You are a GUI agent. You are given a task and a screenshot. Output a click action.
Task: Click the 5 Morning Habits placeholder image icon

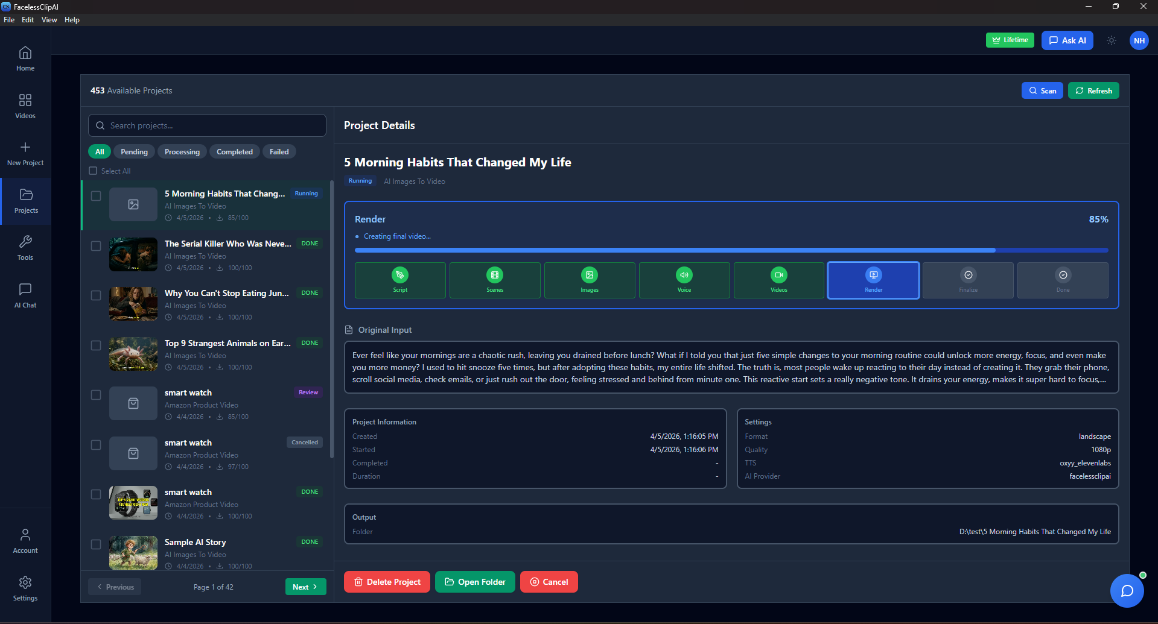coord(133,205)
